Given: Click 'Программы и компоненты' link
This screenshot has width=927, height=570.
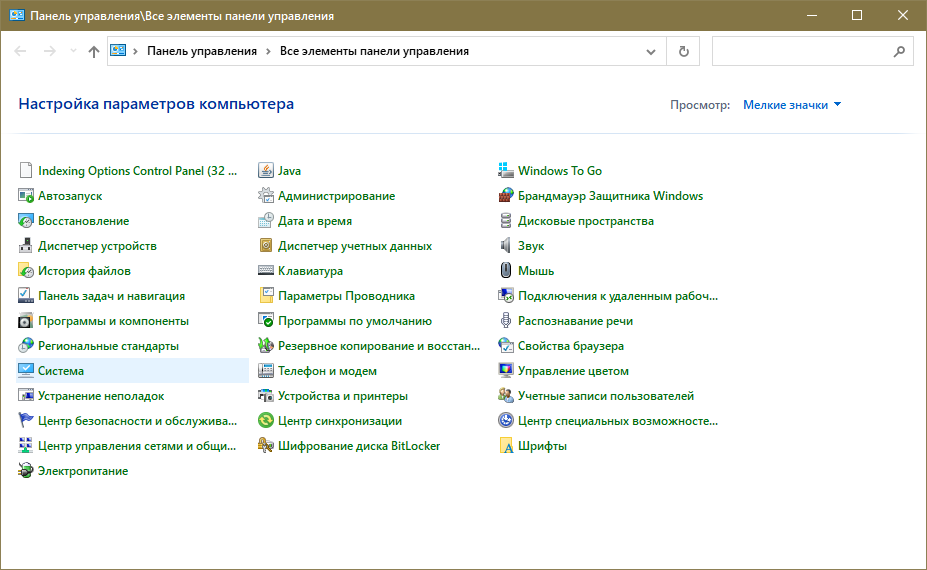Looking at the screenshot, I should click(113, 321).
